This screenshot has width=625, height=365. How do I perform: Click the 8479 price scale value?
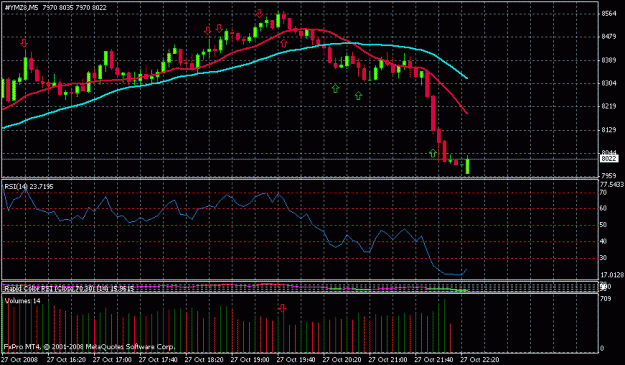(609, 37)
